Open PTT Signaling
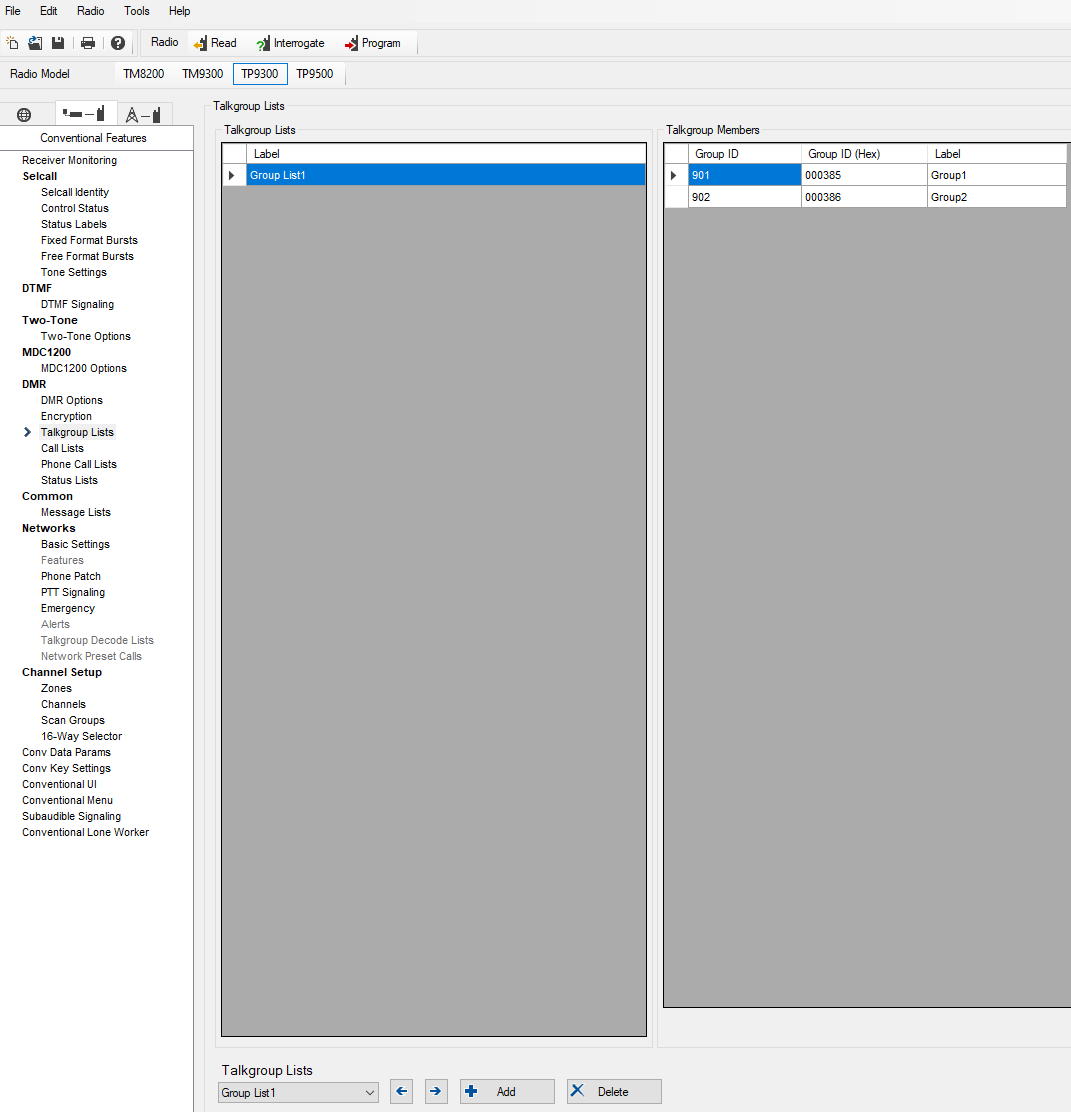1071x1112 pixels. coord(73,592)
